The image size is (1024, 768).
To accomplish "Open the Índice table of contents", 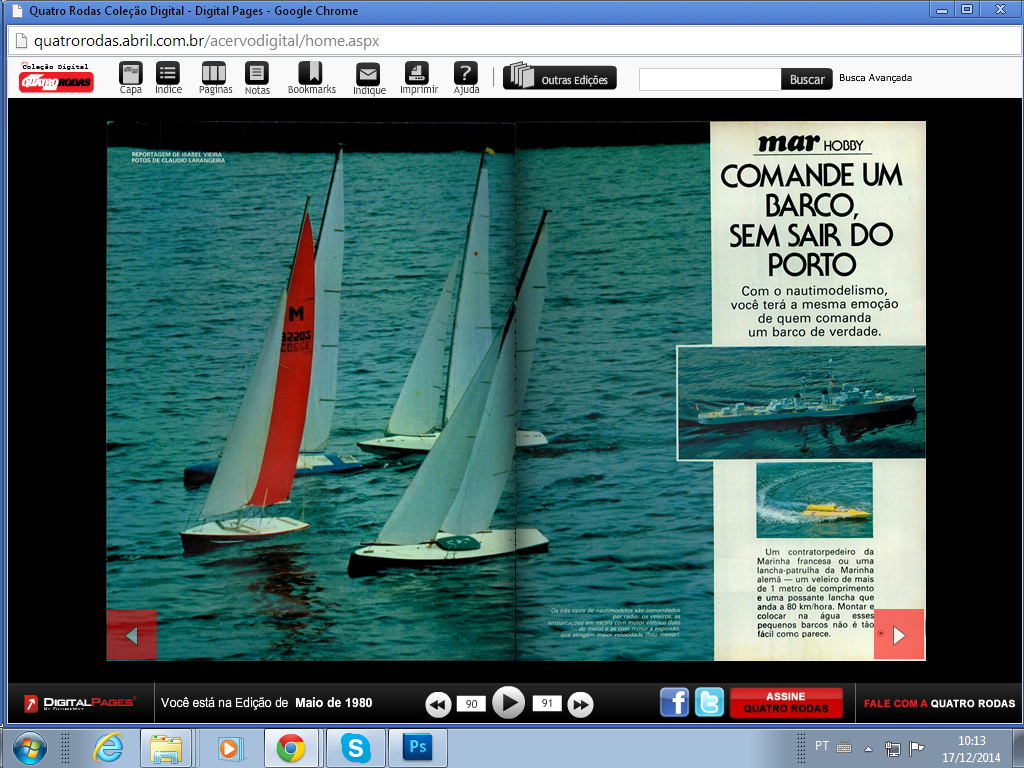I will click(168, 74).
